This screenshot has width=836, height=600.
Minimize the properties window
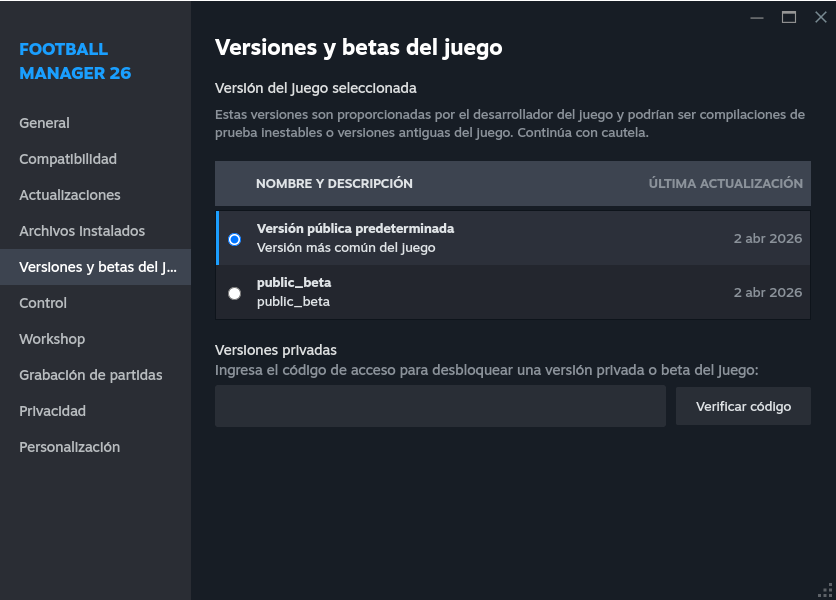pos(757,18)
